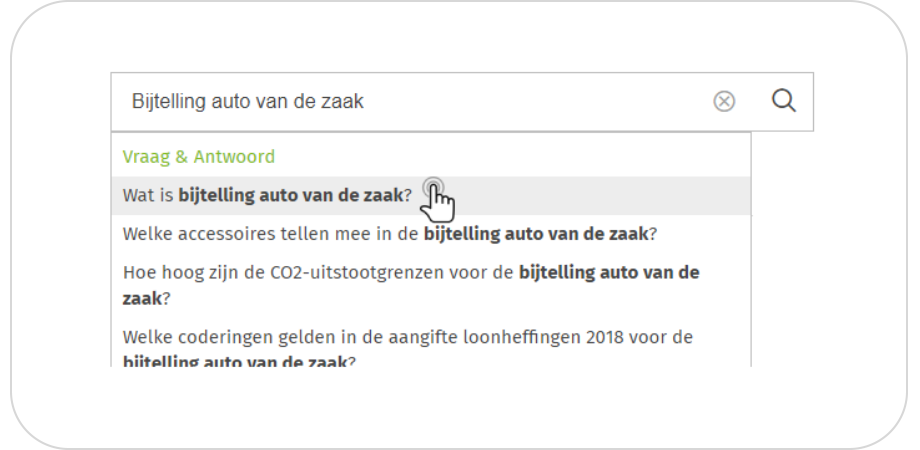920x450 pixels.
Task: Select 'Wat is bijtelling auto van de zaak?' suggestion
Action: click(267, 196)
